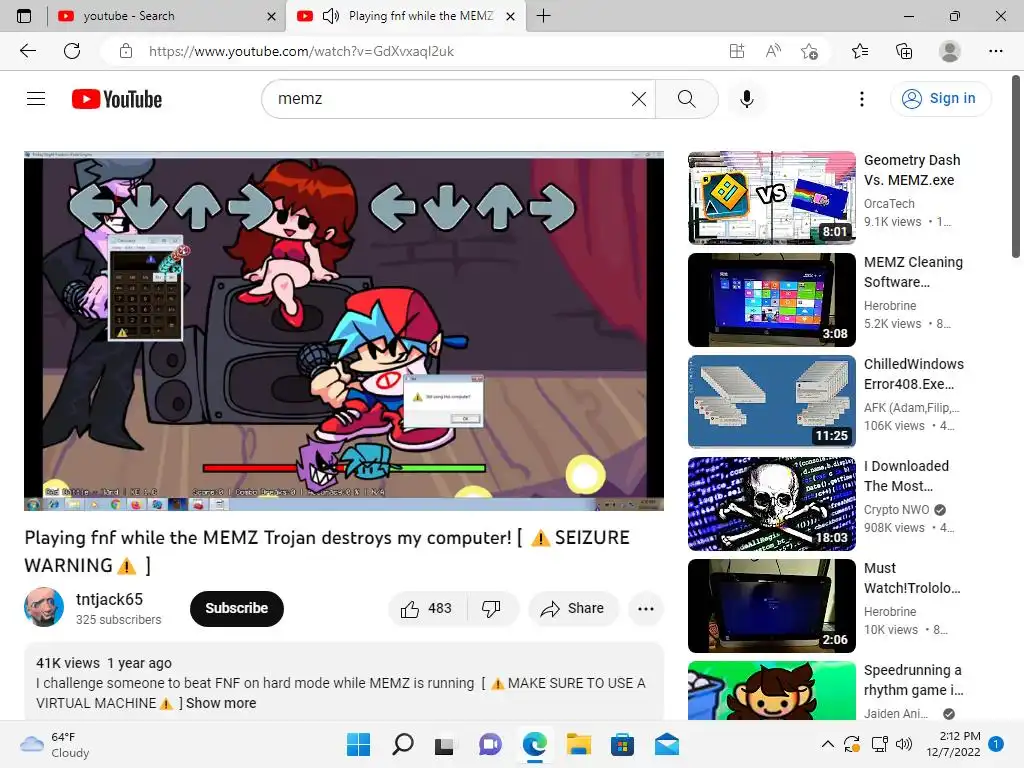Viewport: 1024px width, 768px height.
Task: Open the OrcaTech channel name
Action: point(889,204)
